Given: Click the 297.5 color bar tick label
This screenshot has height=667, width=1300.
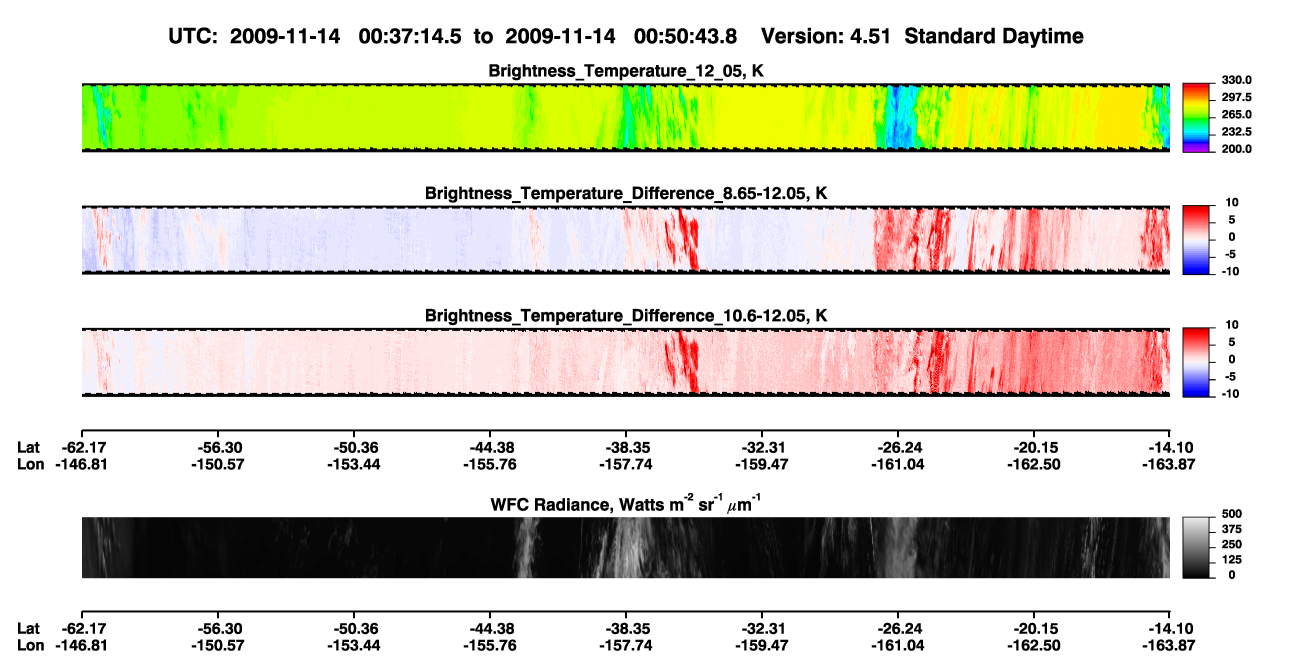Looking at the screenshot, I should 1236,97.
